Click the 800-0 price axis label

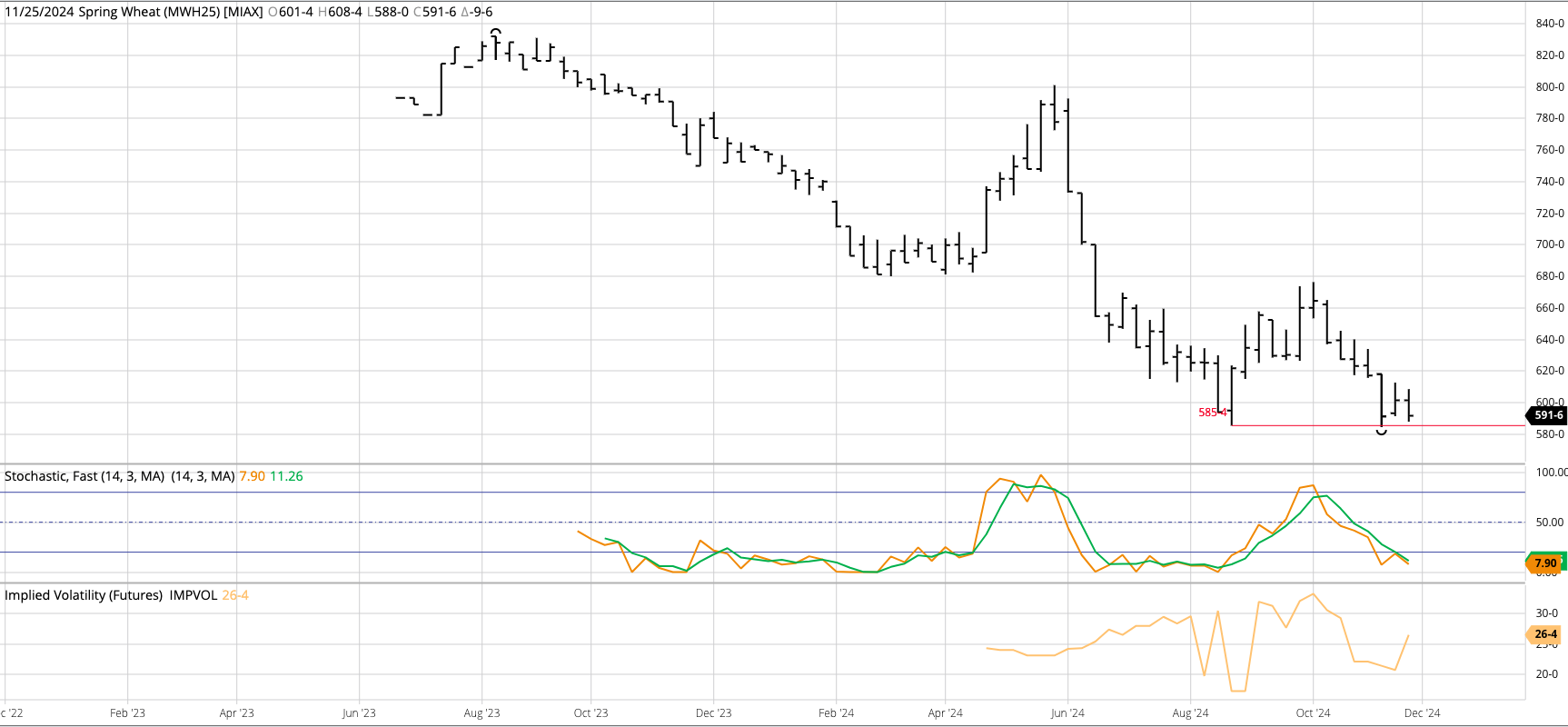tap(1549, 87)
